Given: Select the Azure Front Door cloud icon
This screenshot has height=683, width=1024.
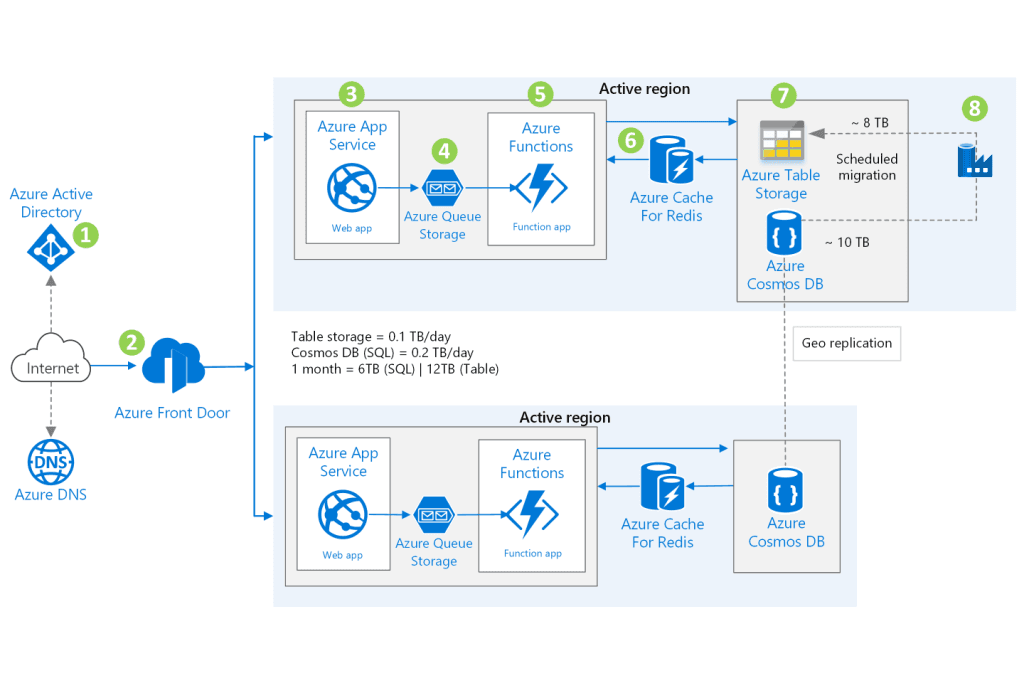Looking at the screenshot, I should point(173,365).
